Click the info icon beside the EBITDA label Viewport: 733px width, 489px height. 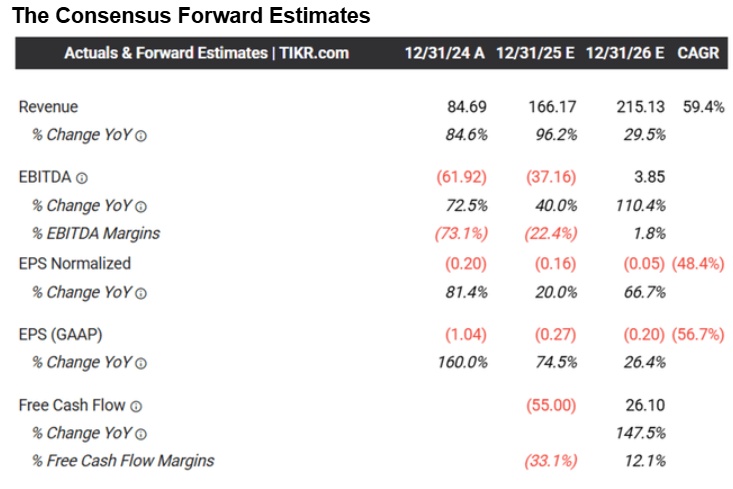click(82, 177)
